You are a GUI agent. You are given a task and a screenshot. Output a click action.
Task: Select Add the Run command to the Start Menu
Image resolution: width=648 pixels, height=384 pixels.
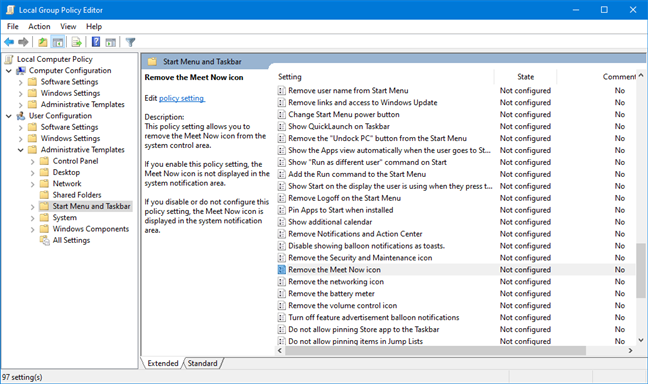[357, 174]
